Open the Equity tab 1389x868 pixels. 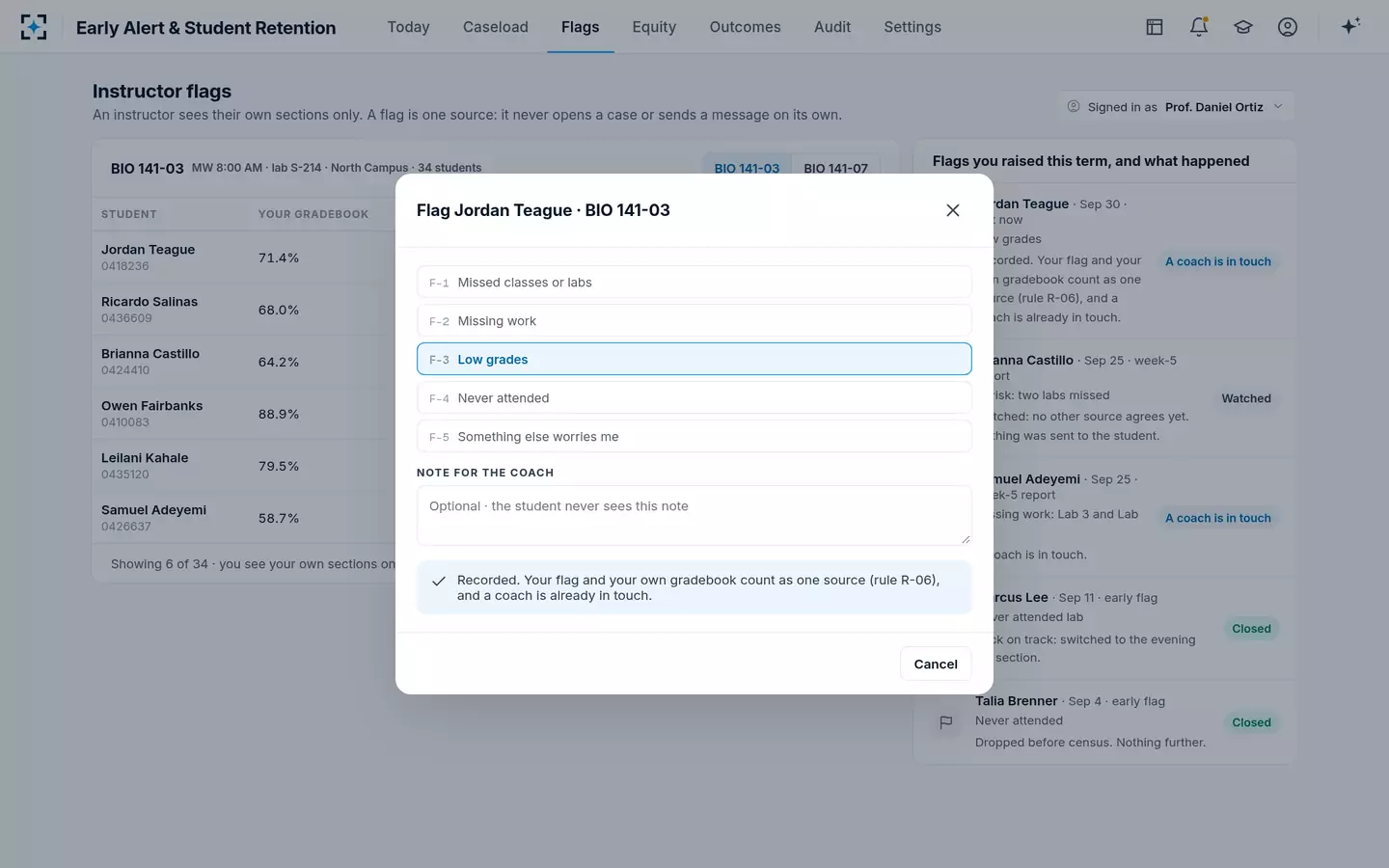(654, 27)
